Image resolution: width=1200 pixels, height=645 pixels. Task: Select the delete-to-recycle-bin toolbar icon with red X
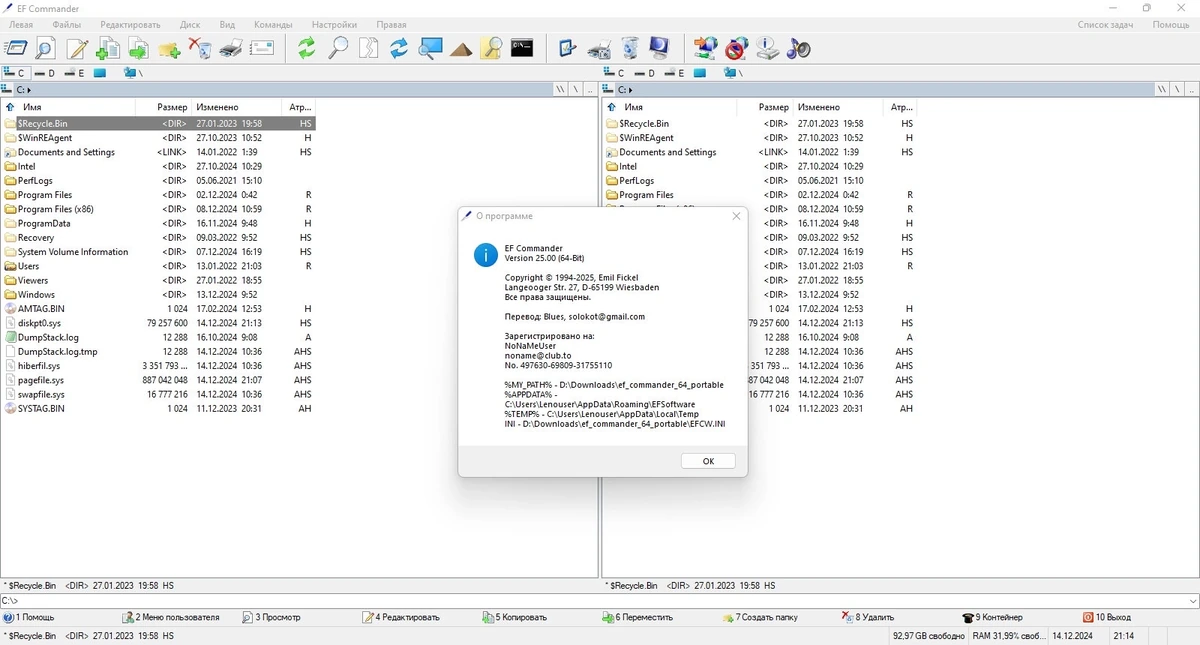coord(200,48)
